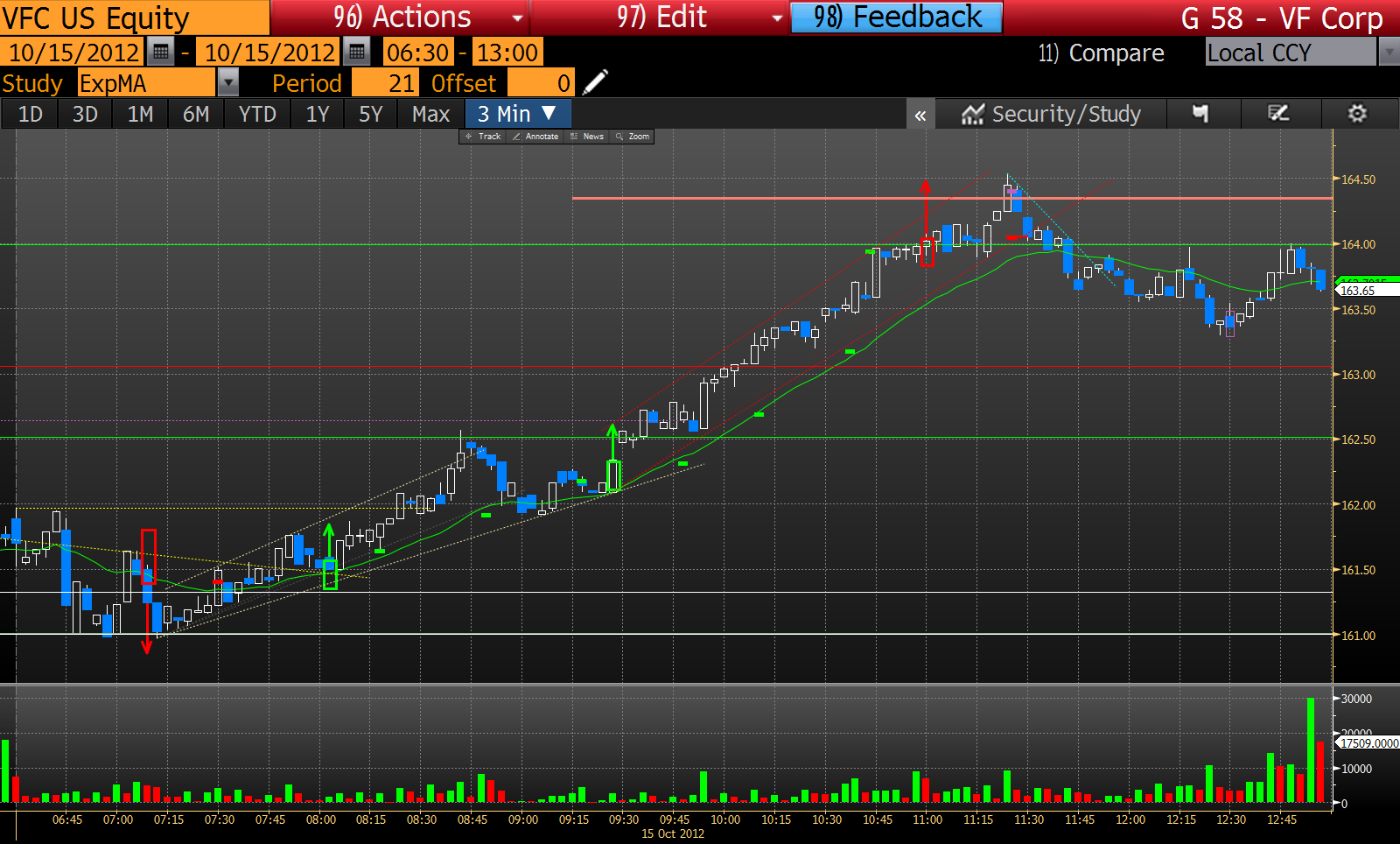Screen dimensions: 1400x844
Task: Select the 1Y range tab
Action: point(318,114)
